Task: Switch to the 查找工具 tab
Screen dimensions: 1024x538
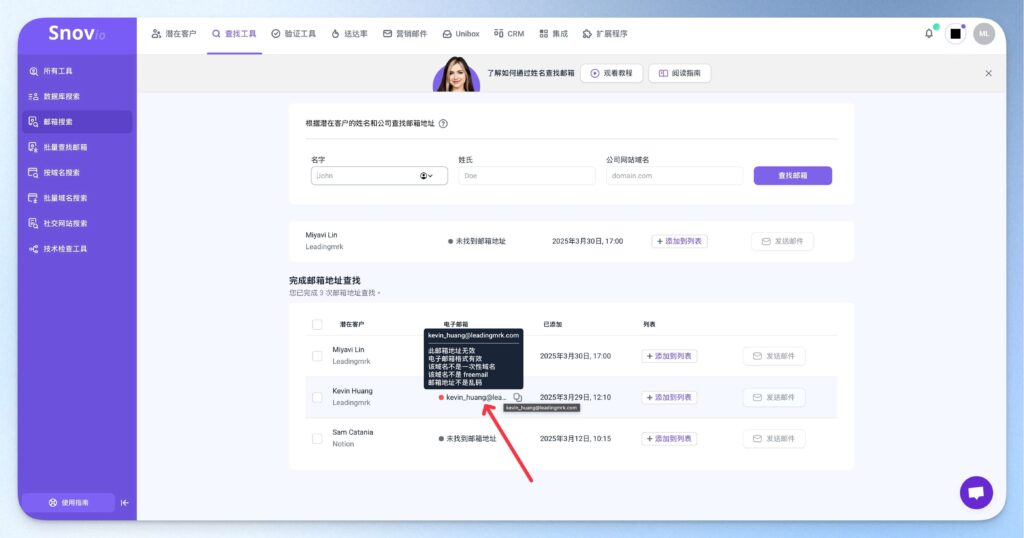Action: (234, 34)
